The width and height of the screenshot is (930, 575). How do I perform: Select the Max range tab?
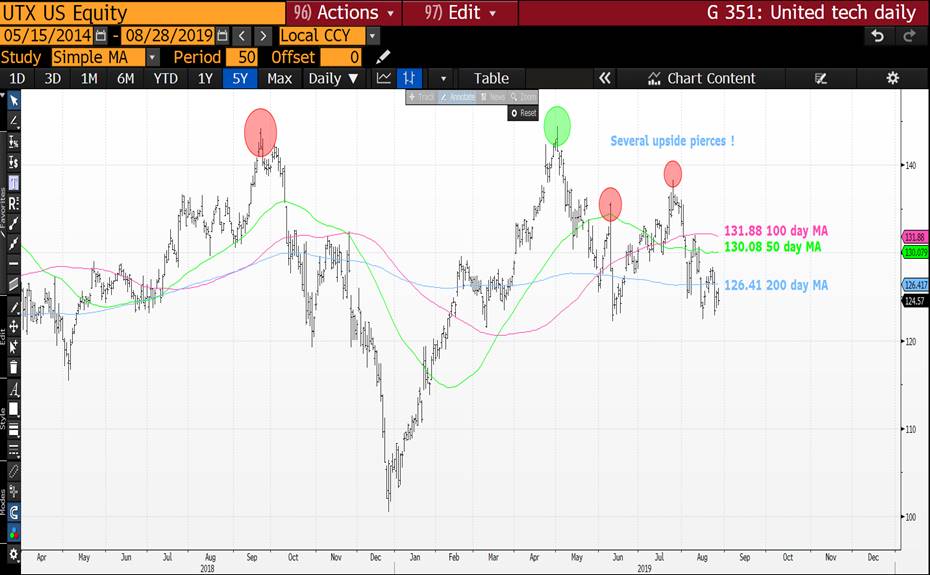coord(279,78)
